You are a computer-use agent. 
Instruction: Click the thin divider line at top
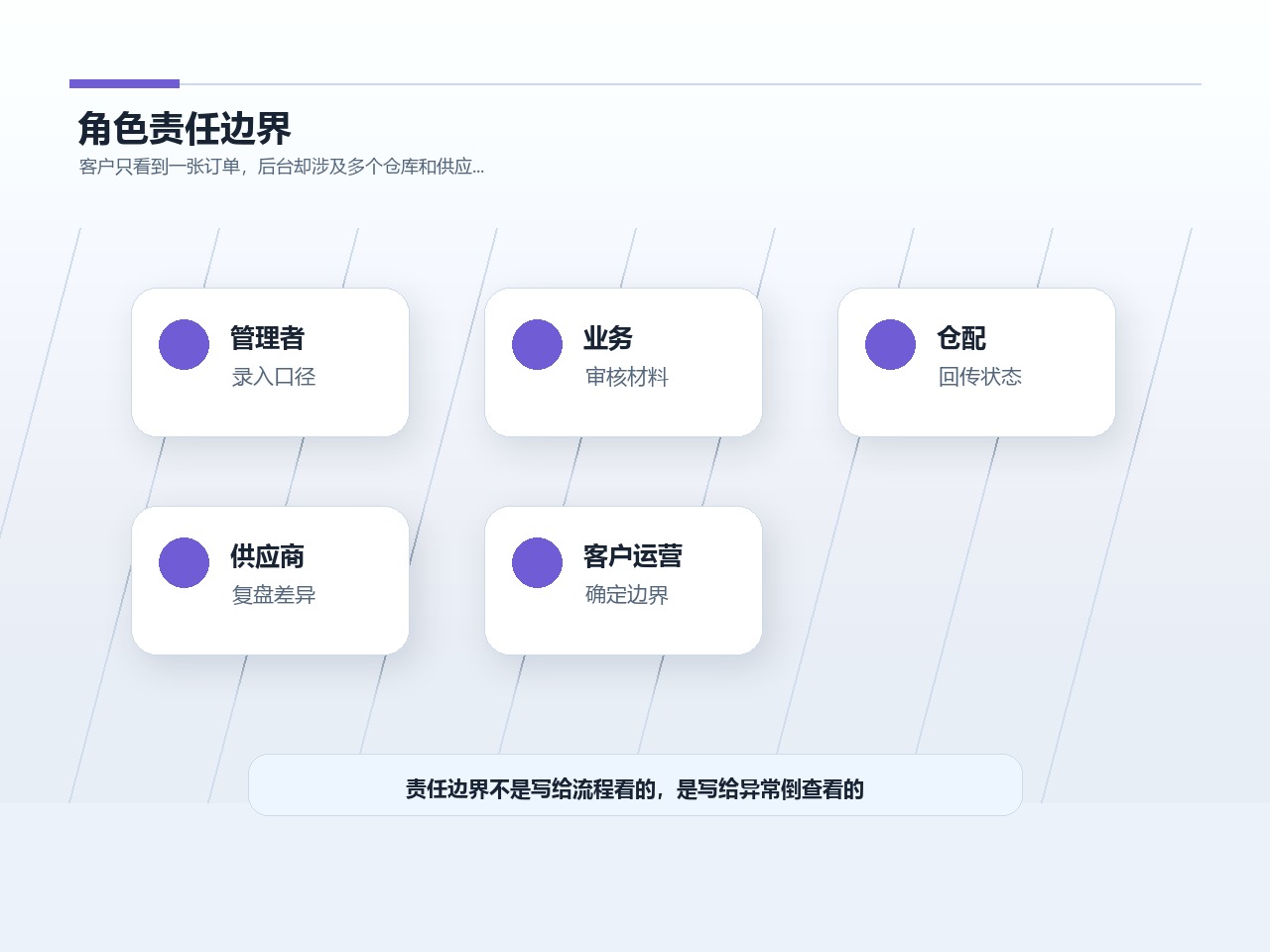pos(690,84)
